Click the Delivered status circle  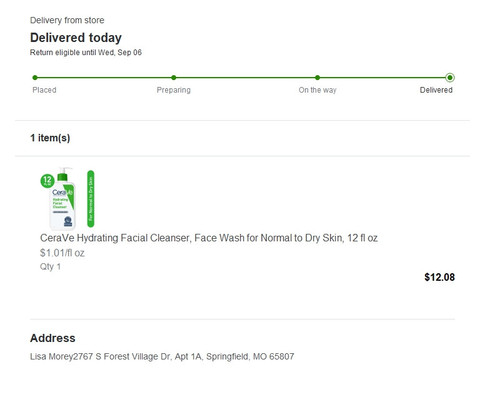450,78
